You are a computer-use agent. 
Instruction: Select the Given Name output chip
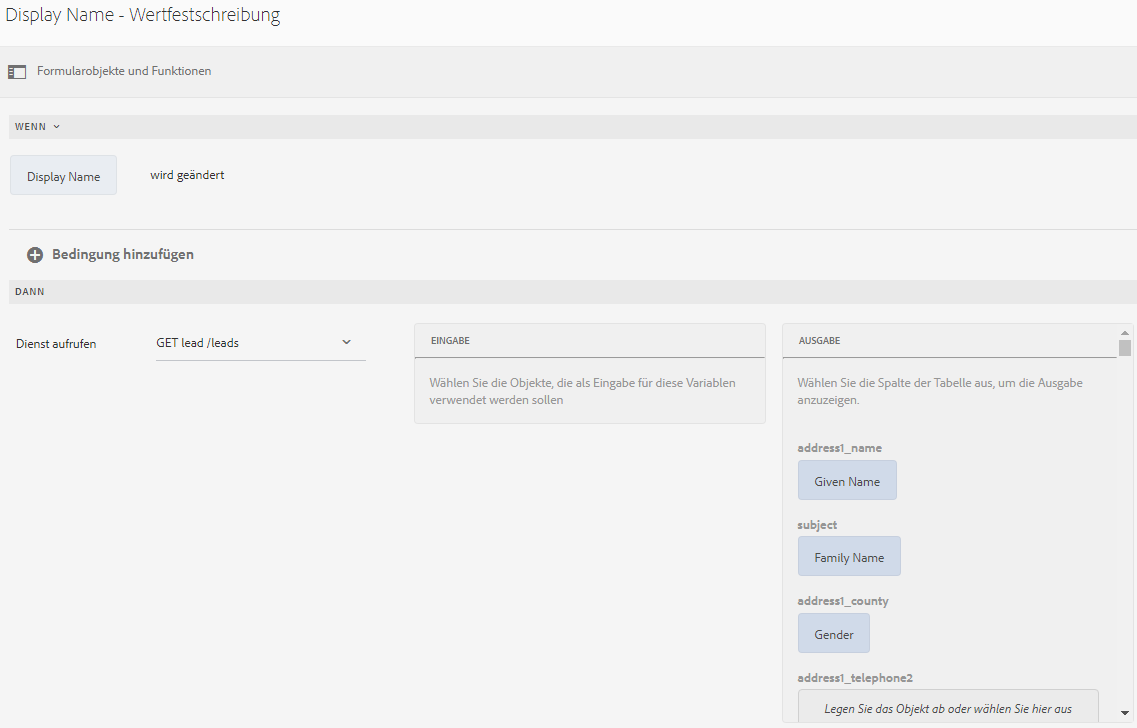tap(847, 481)
